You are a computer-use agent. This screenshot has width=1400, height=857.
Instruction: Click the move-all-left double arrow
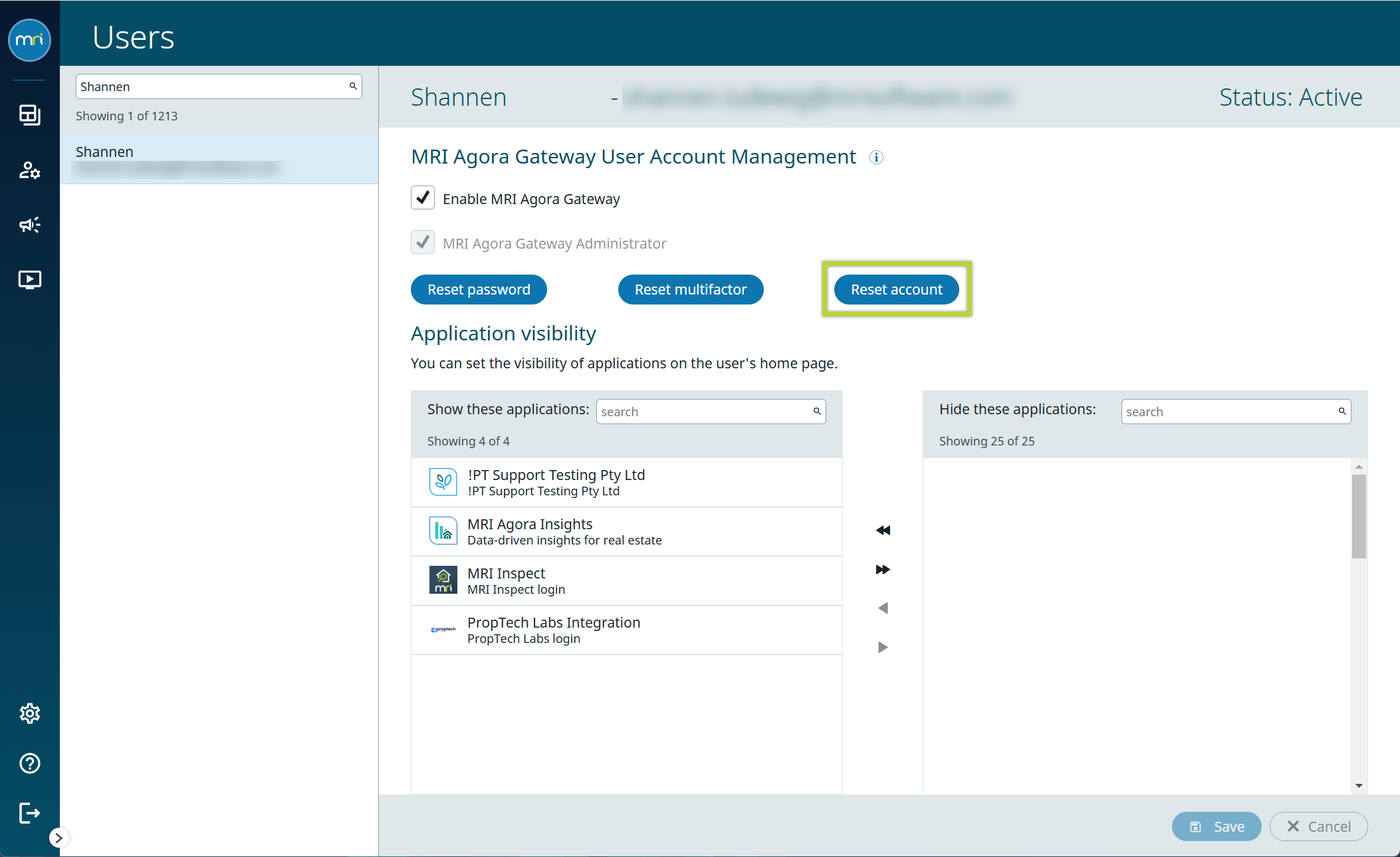click(883, 530)
